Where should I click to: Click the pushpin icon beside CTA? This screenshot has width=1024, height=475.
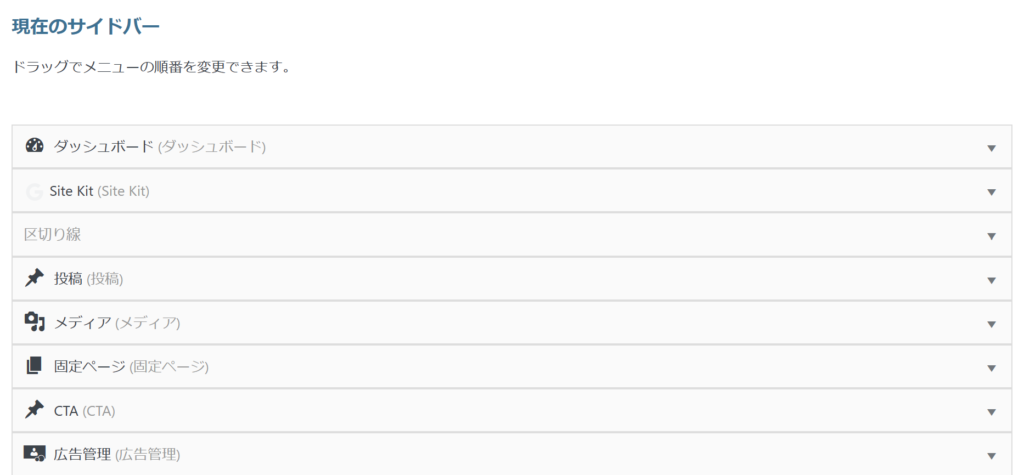[34, 410]
